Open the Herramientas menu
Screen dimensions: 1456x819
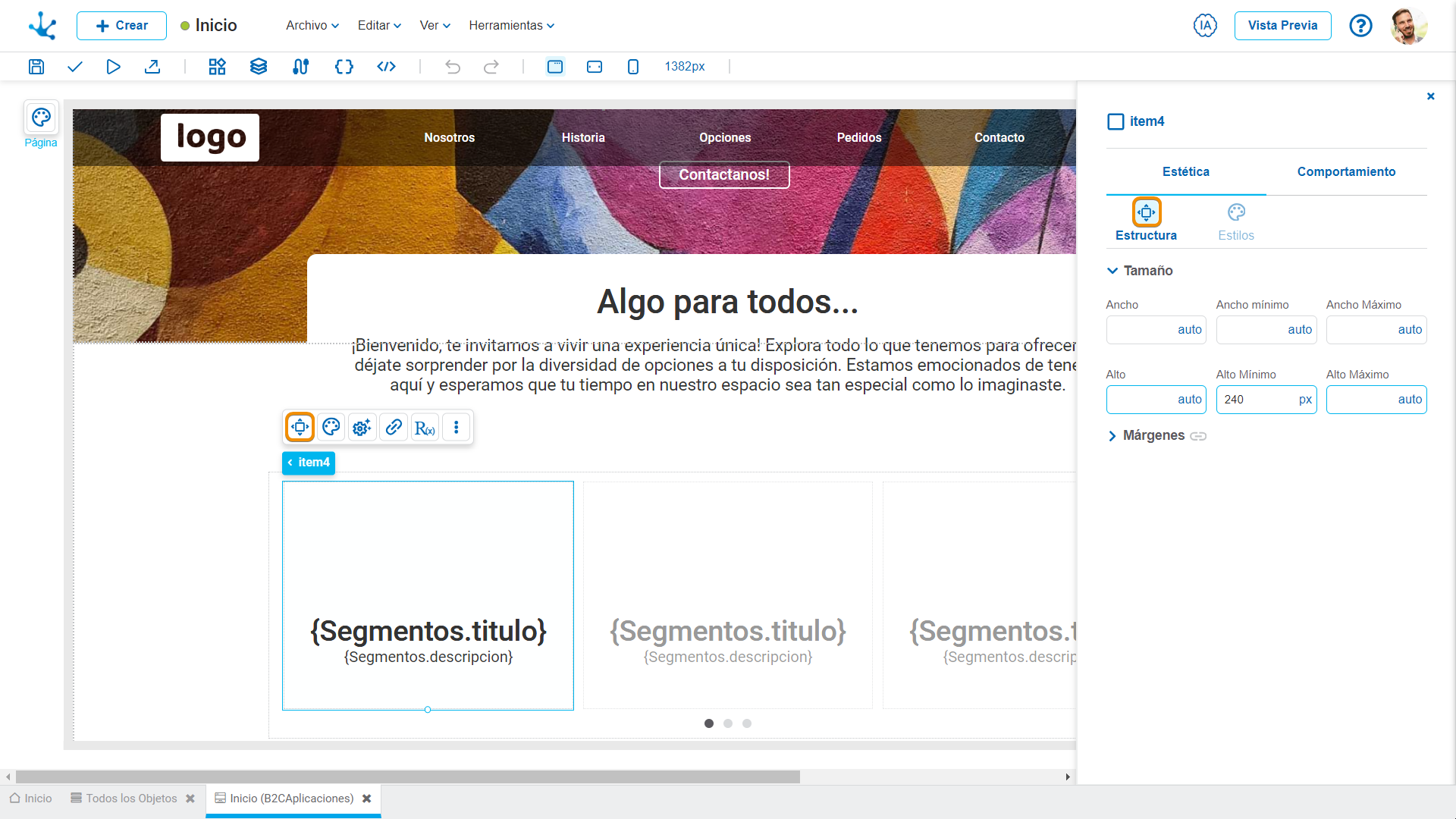(x=510, y=25)
